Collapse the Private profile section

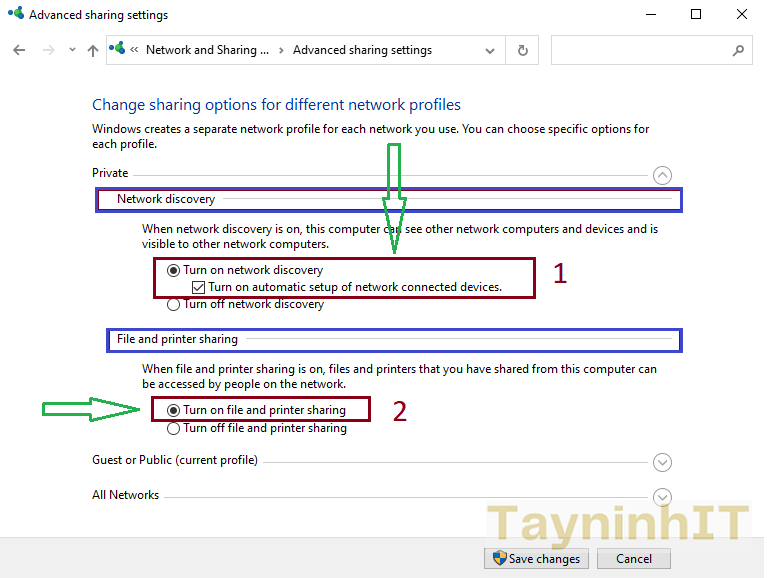(x=662, y=175)
